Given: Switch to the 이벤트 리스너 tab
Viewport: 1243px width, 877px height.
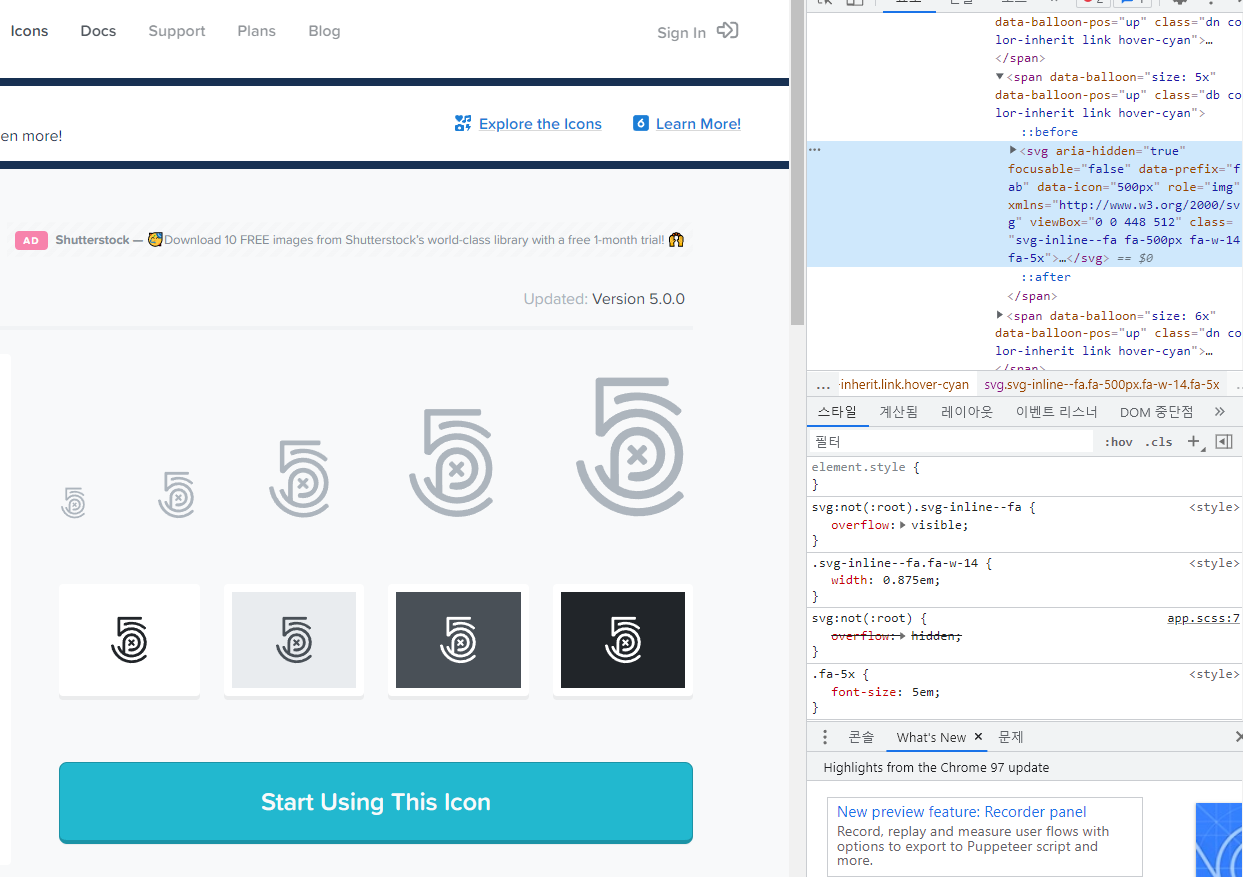Looking at the screenshot, I should click(1056, 412).
